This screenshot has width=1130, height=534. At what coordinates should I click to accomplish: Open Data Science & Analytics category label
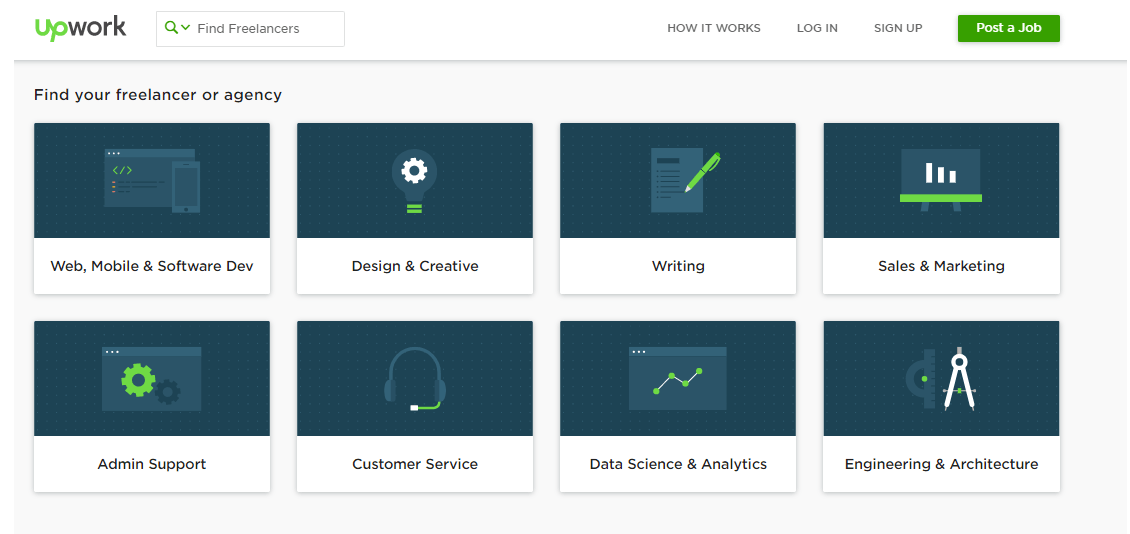coord(678,464)
